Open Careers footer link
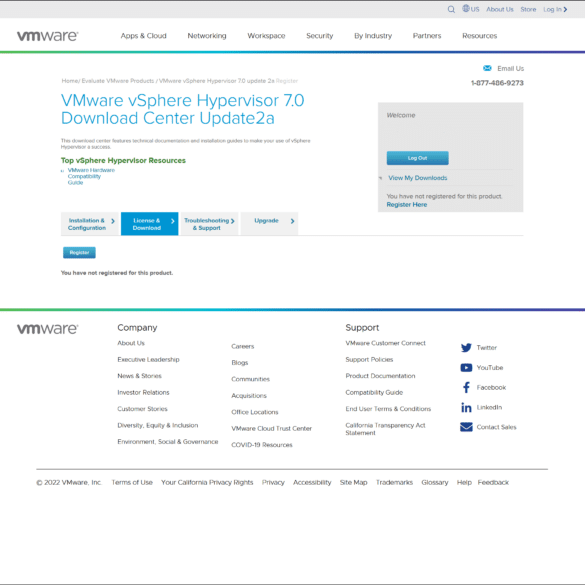Viewport: 585px width, 585px height. point(243,346)
